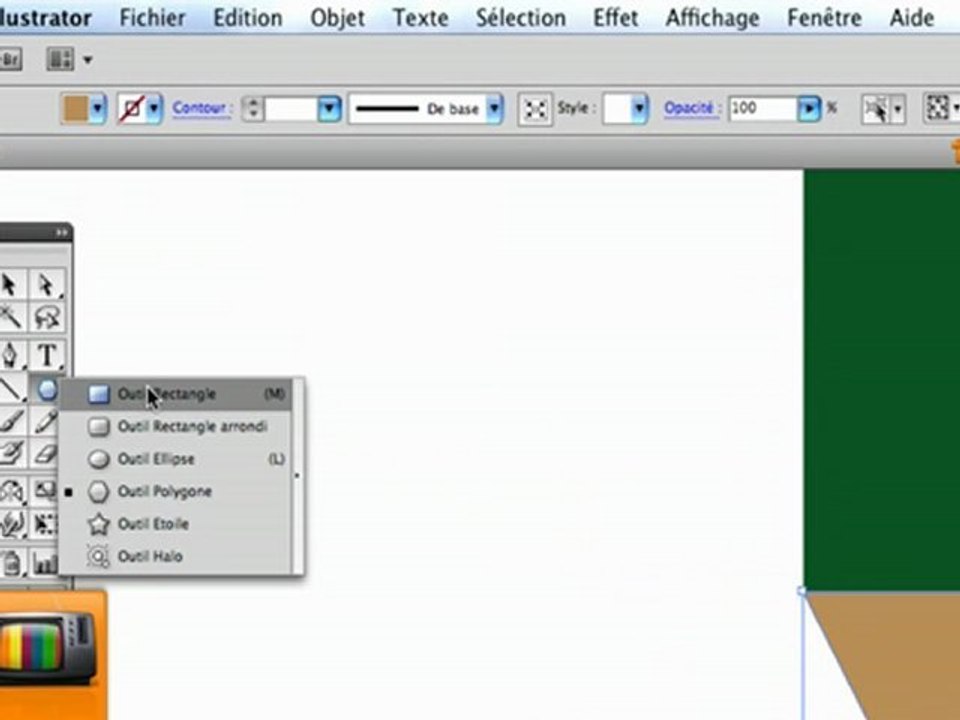960x720 pixels.
Task: Click the tan fill color swatch
Action: coord(76,109)
